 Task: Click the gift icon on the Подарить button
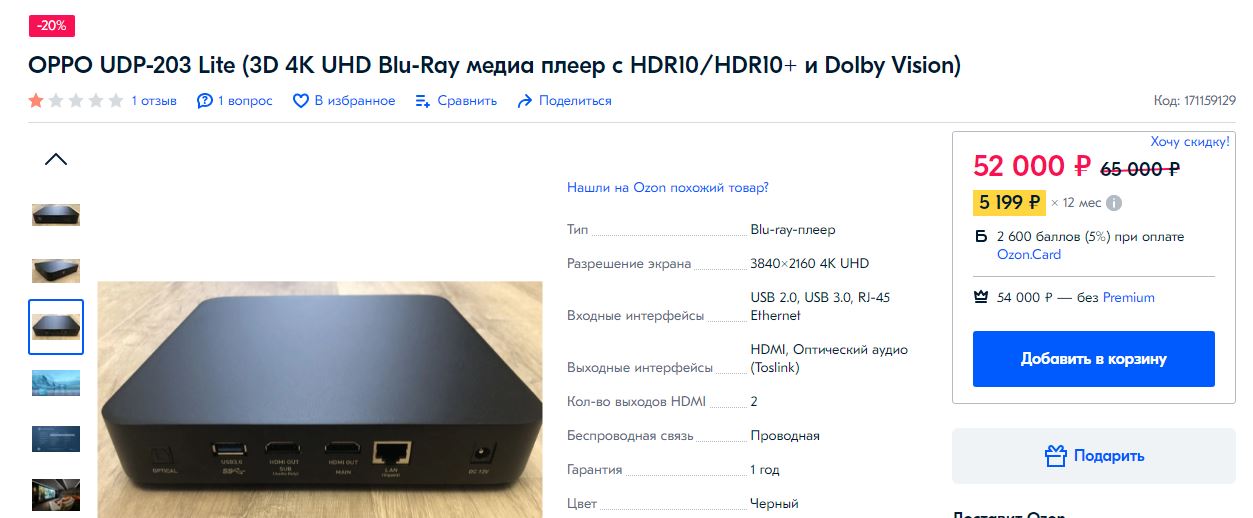pyautogui.click(x=1055, y=456)
